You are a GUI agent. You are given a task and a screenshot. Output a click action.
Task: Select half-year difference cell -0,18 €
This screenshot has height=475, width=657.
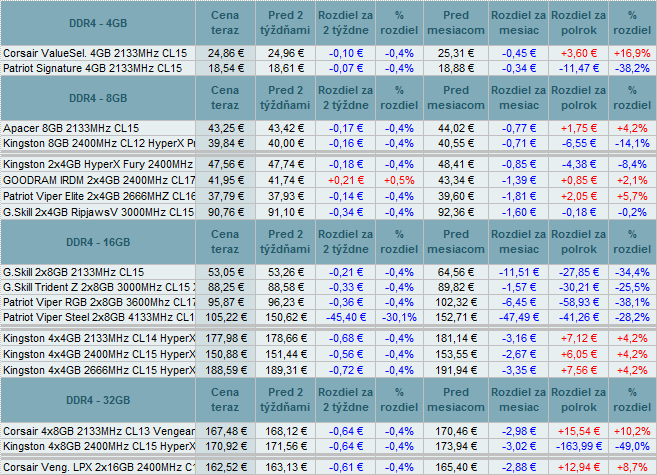coord(578,212)
